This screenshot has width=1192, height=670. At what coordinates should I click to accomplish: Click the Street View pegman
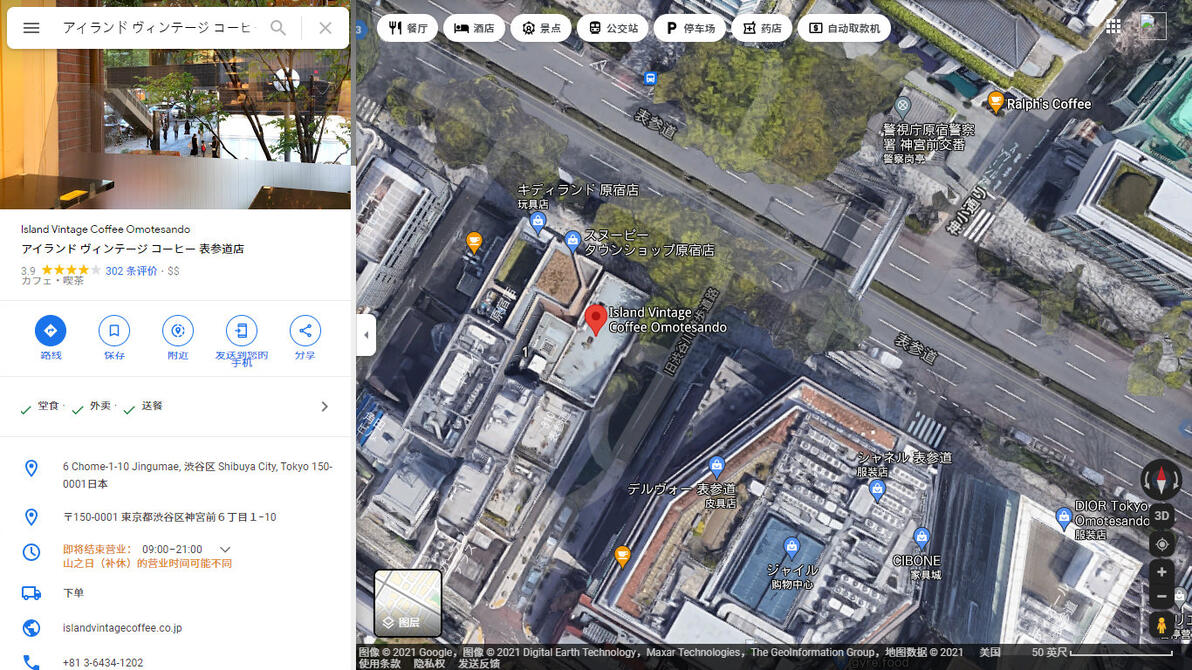(x=1161, y=625)
